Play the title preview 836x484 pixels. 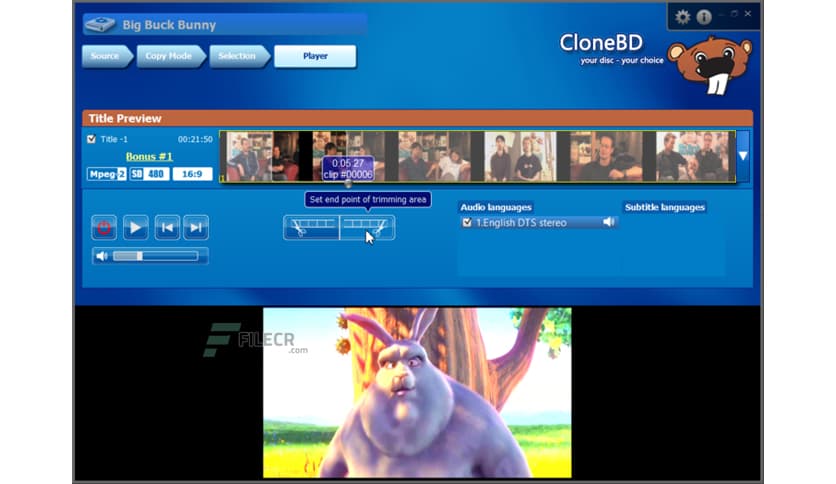[135, 228]
